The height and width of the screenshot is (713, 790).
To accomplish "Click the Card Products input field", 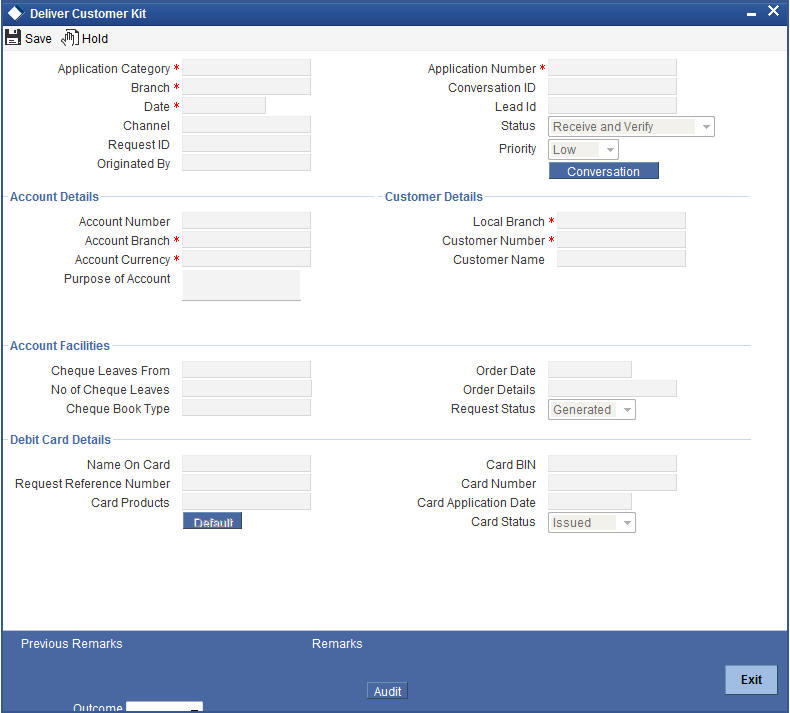I will (x=246, y=502).
